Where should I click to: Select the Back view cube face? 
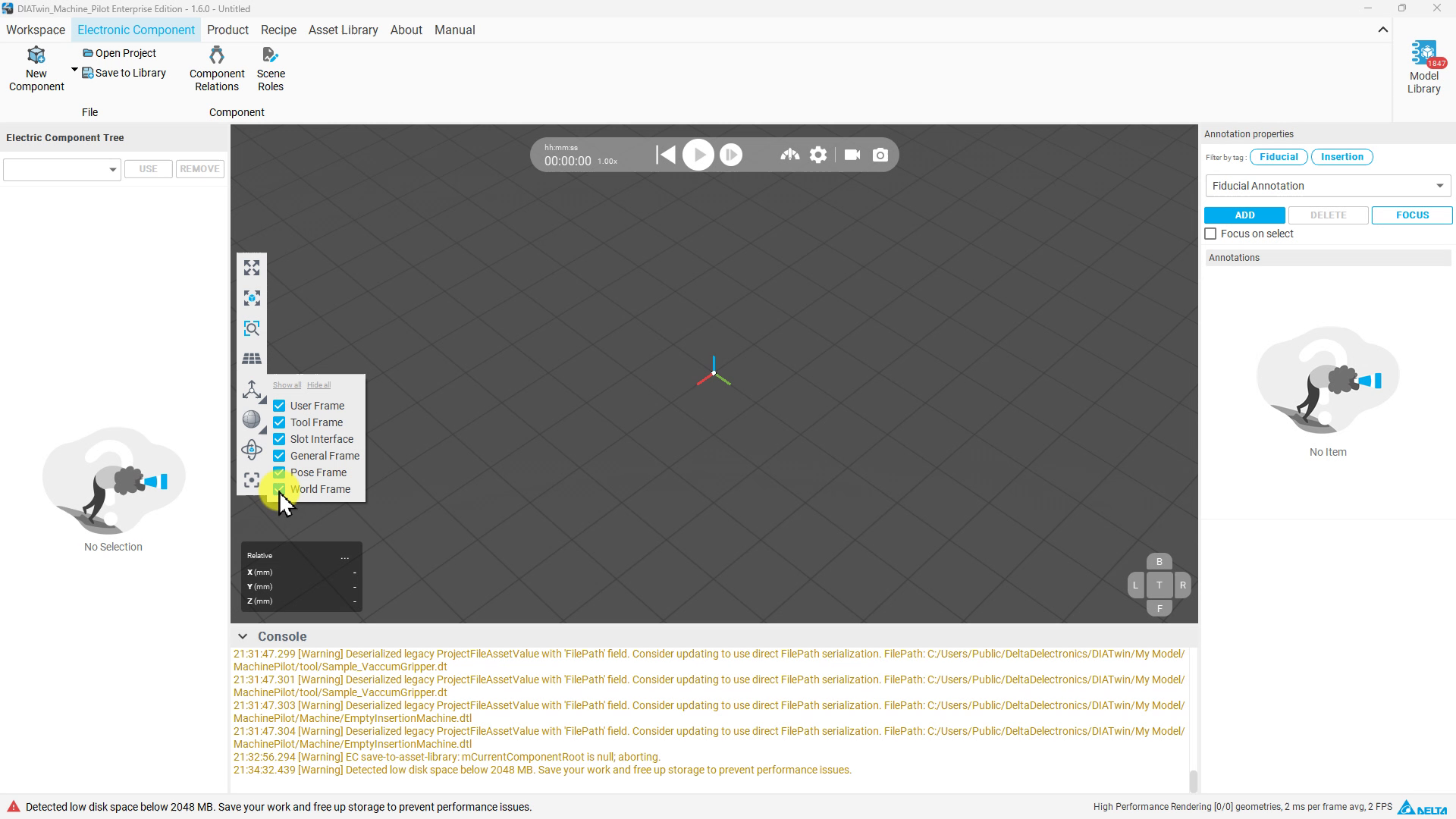pyautogui.click(x=1159, y=562)
